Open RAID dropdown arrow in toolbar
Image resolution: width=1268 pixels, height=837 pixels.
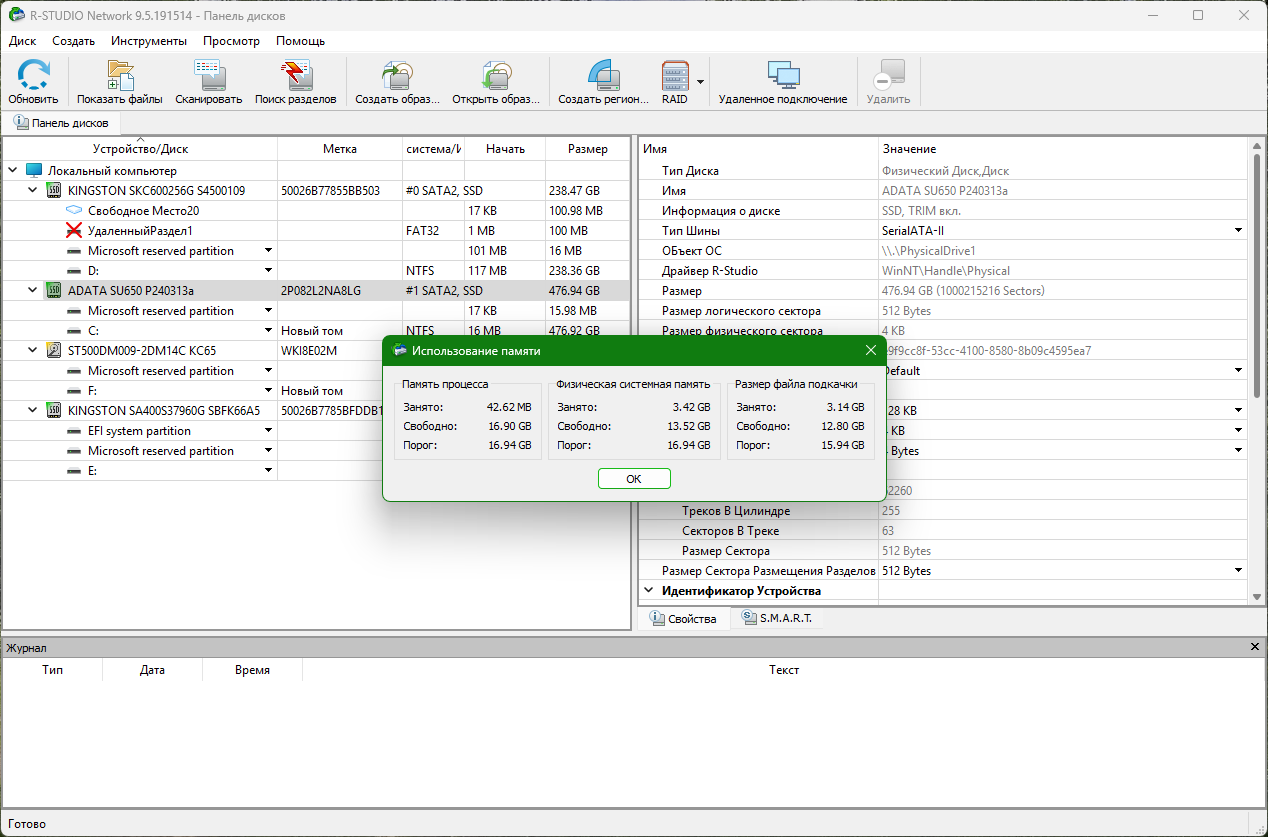[701, 82]
